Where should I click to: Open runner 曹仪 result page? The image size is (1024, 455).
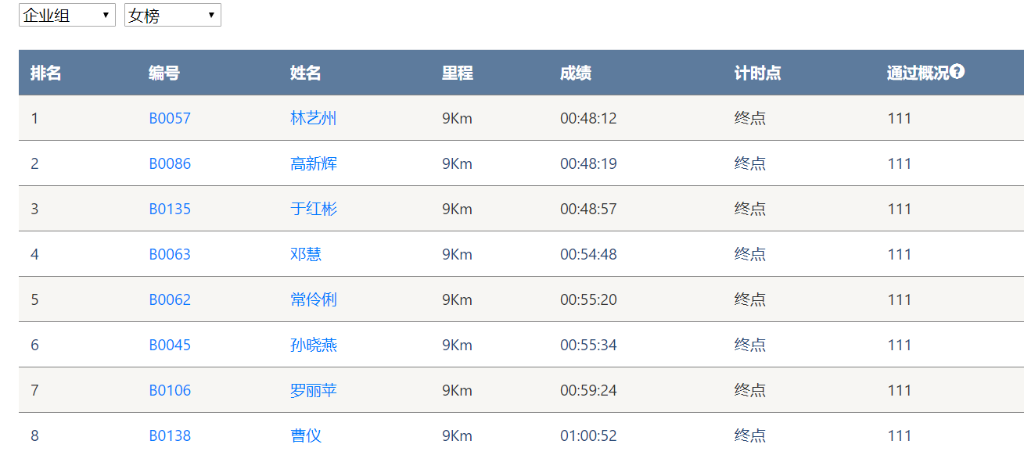pyautogui.click(x=305, y=436)
